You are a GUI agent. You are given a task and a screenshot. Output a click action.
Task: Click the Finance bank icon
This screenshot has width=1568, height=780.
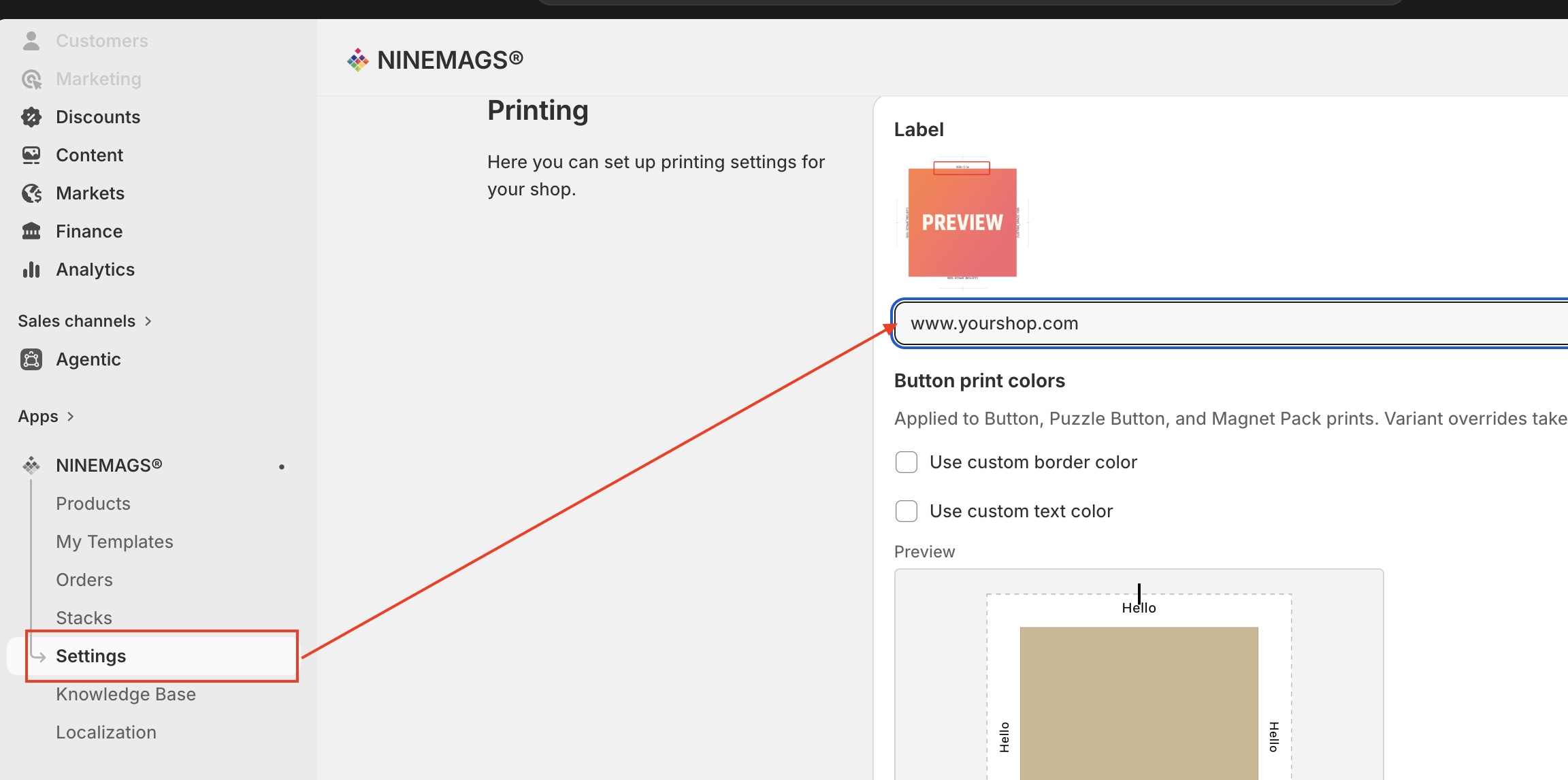31,231
